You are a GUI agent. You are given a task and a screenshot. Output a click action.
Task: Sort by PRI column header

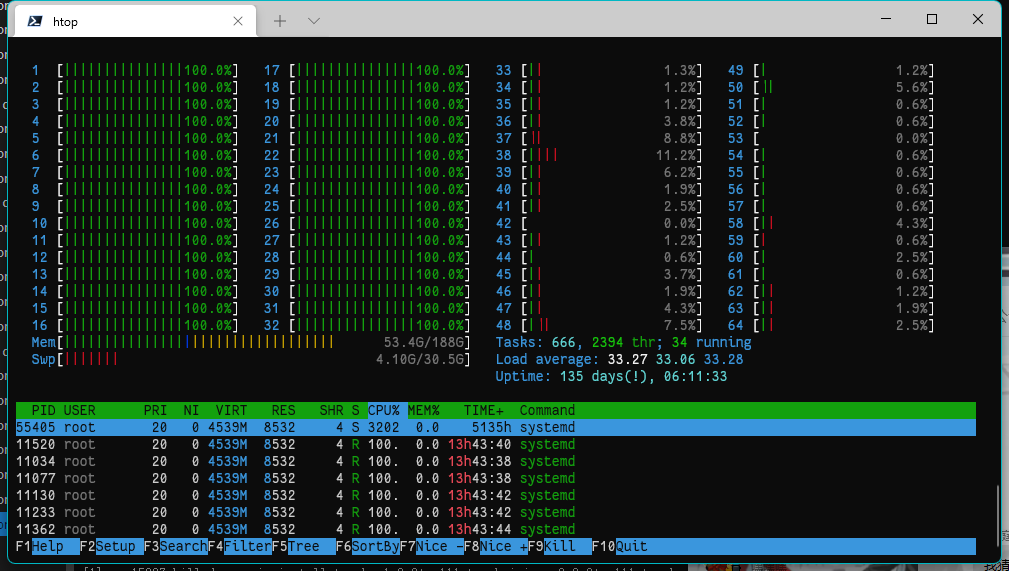click(x=155, y=411)
